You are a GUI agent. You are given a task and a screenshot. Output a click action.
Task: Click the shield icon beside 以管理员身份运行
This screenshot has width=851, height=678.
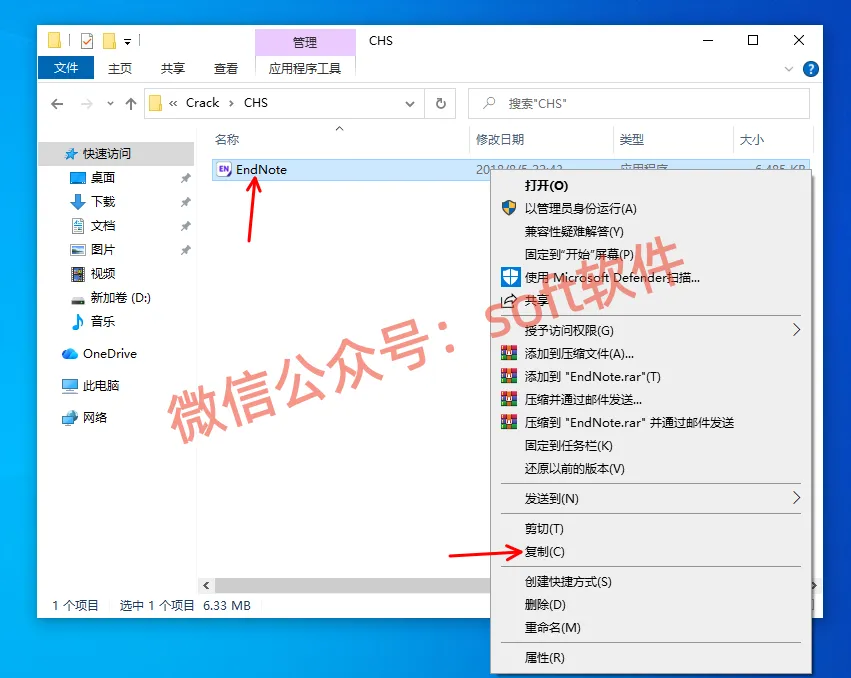click(509, 208)
